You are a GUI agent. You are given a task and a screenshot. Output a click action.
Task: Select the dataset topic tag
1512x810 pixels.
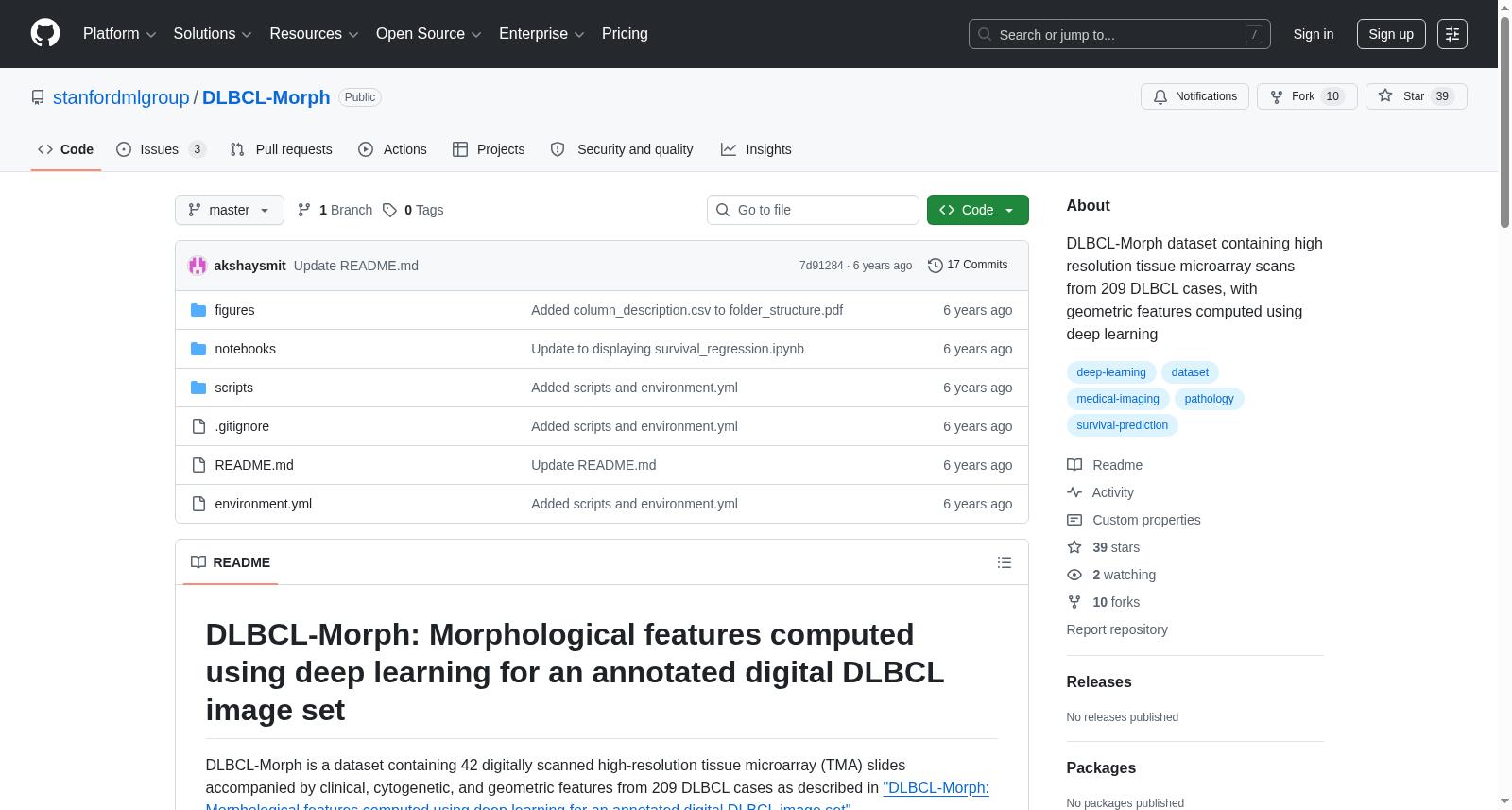[1190, 372]
